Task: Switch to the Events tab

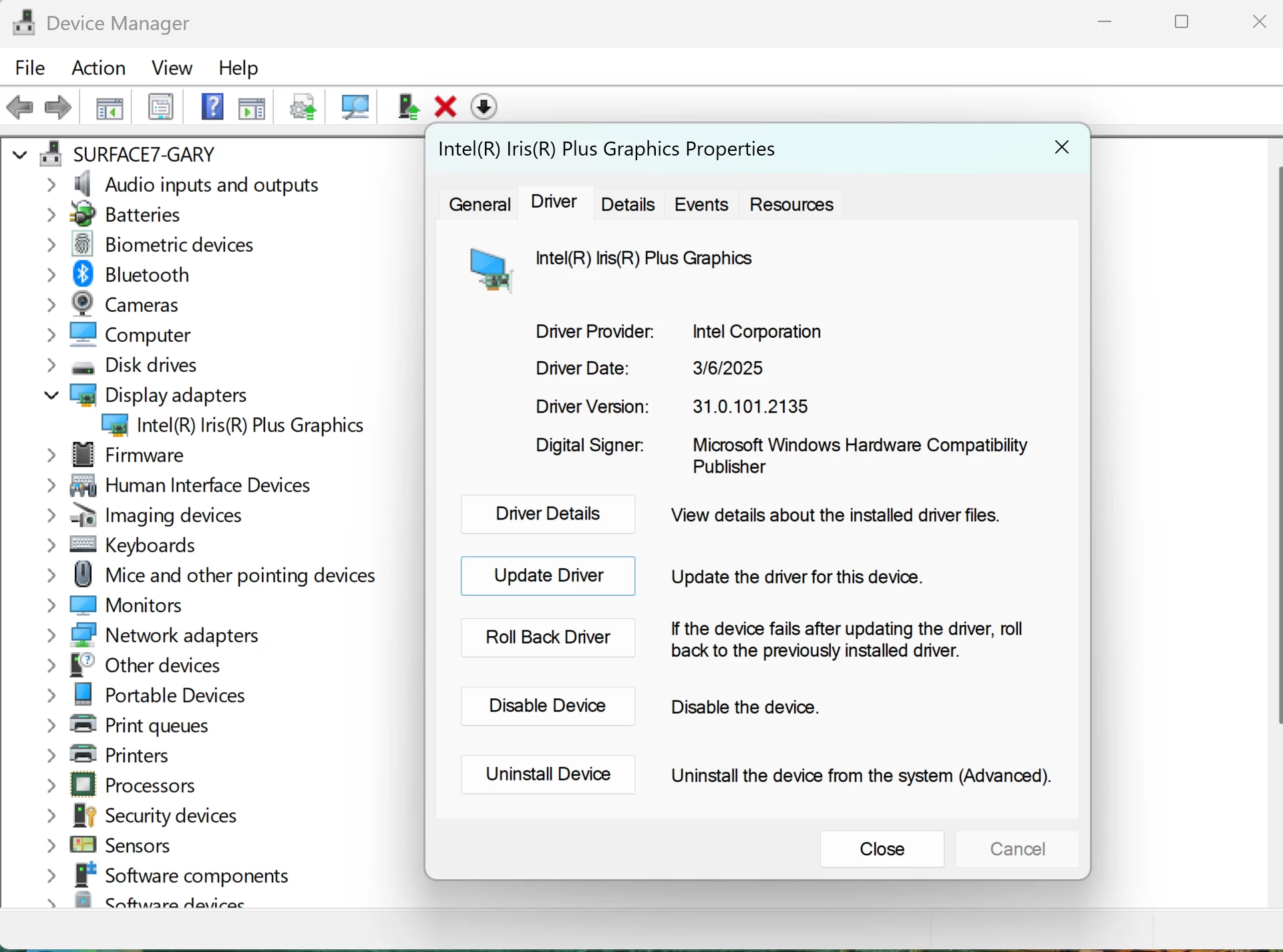Action: (701, 204)
